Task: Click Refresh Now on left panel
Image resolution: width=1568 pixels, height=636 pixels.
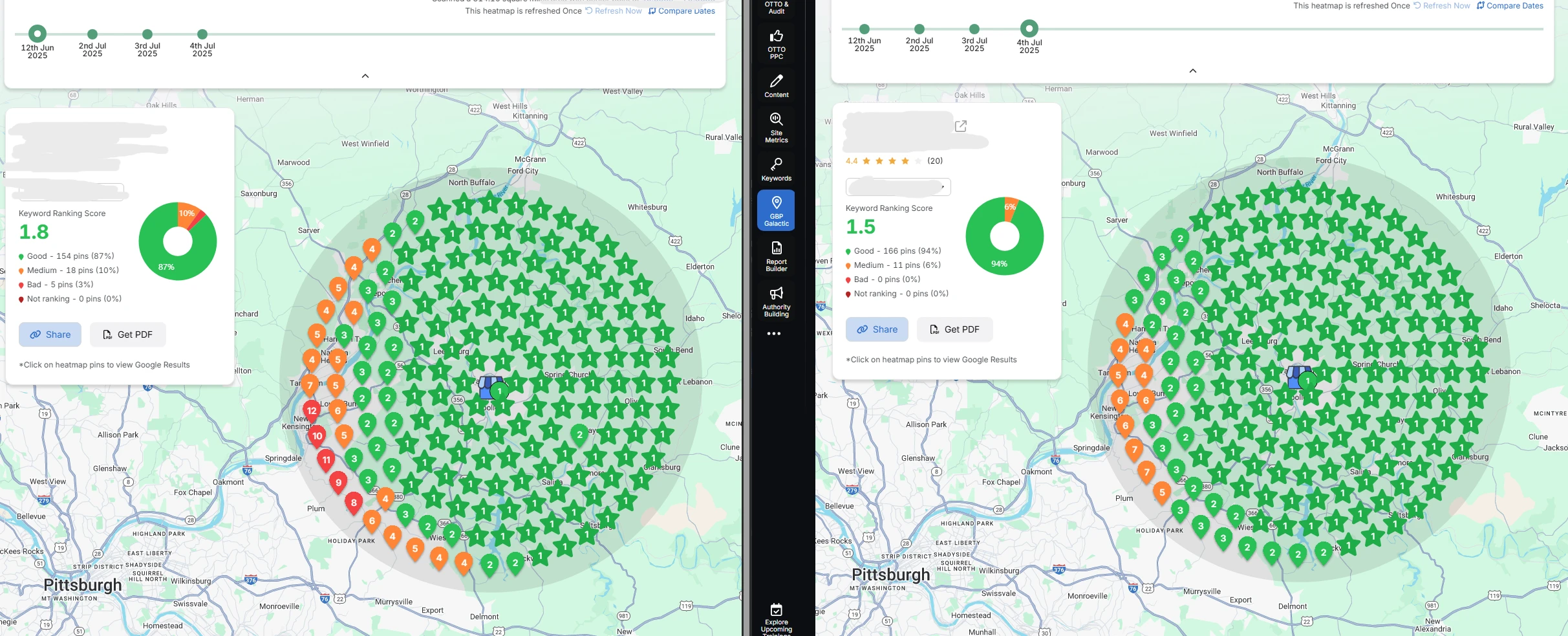Action: point(614,11)
